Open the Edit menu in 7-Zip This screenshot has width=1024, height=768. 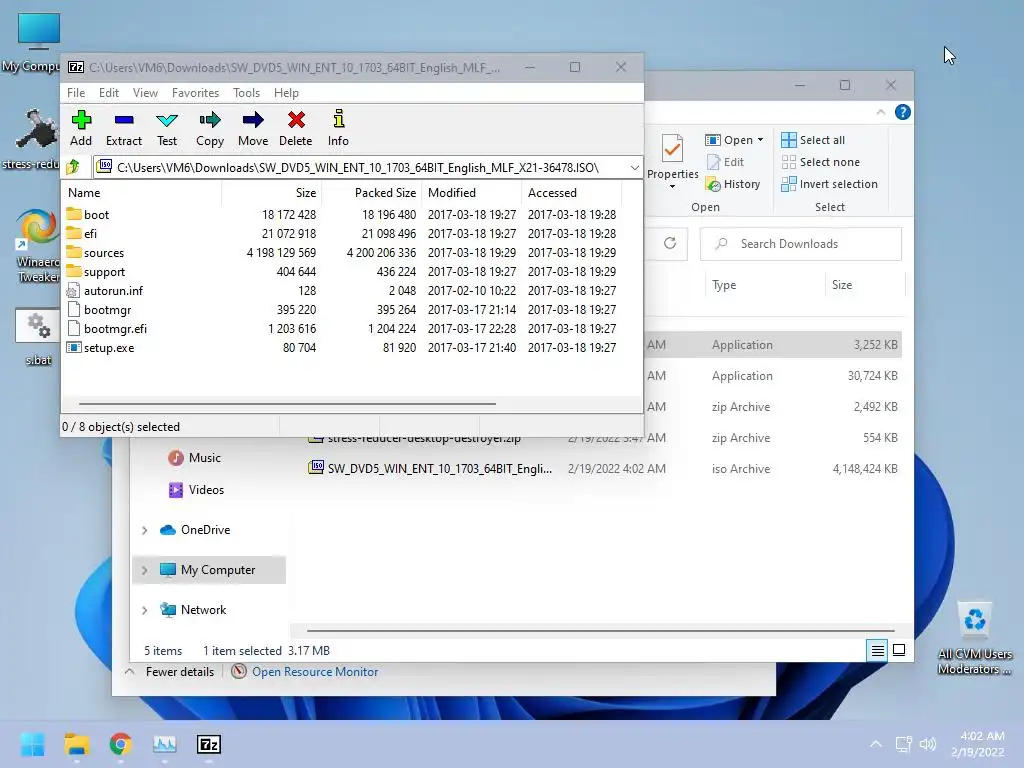tap(109, 93)
